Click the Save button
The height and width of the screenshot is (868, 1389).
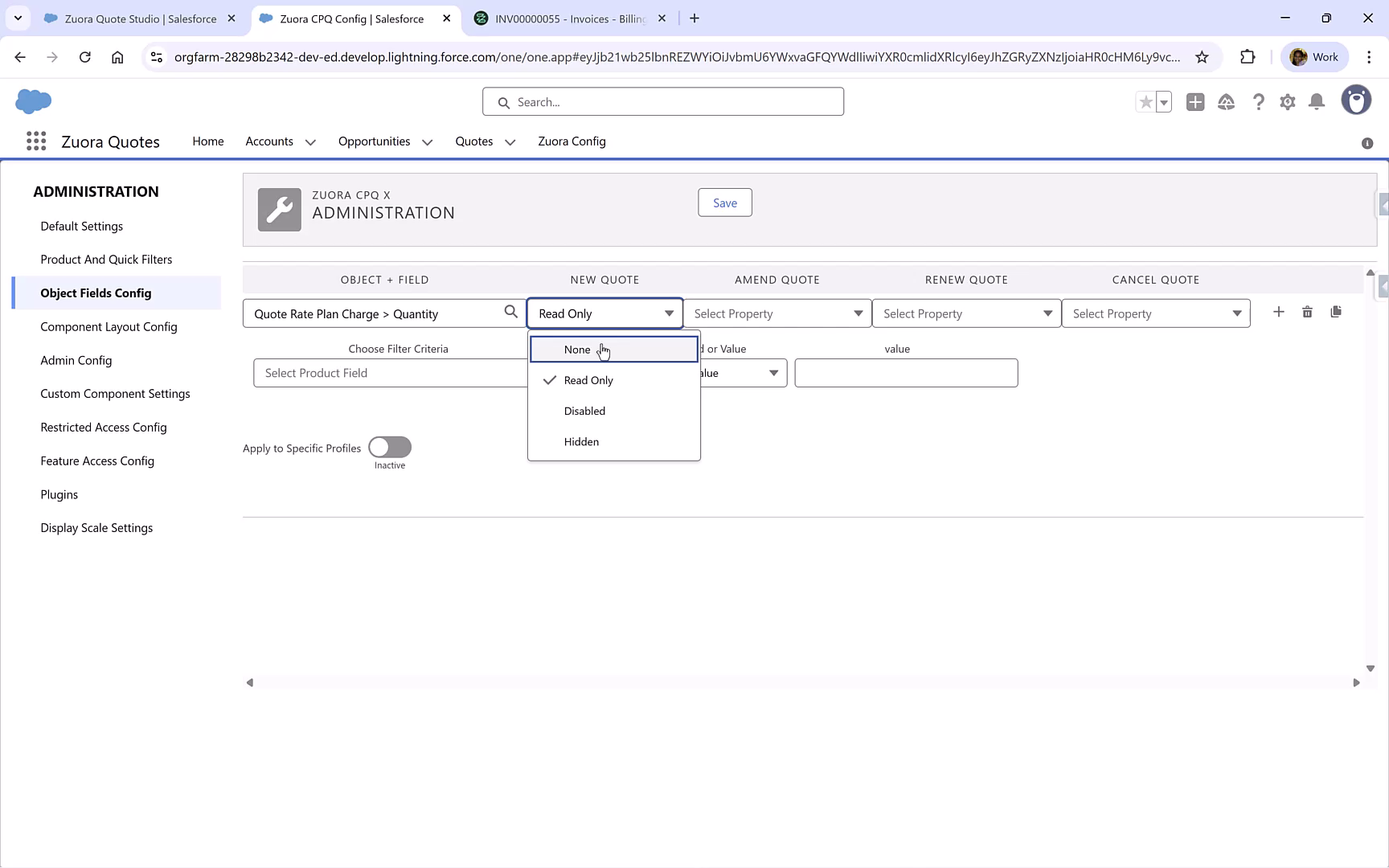[x=724, y=203]
